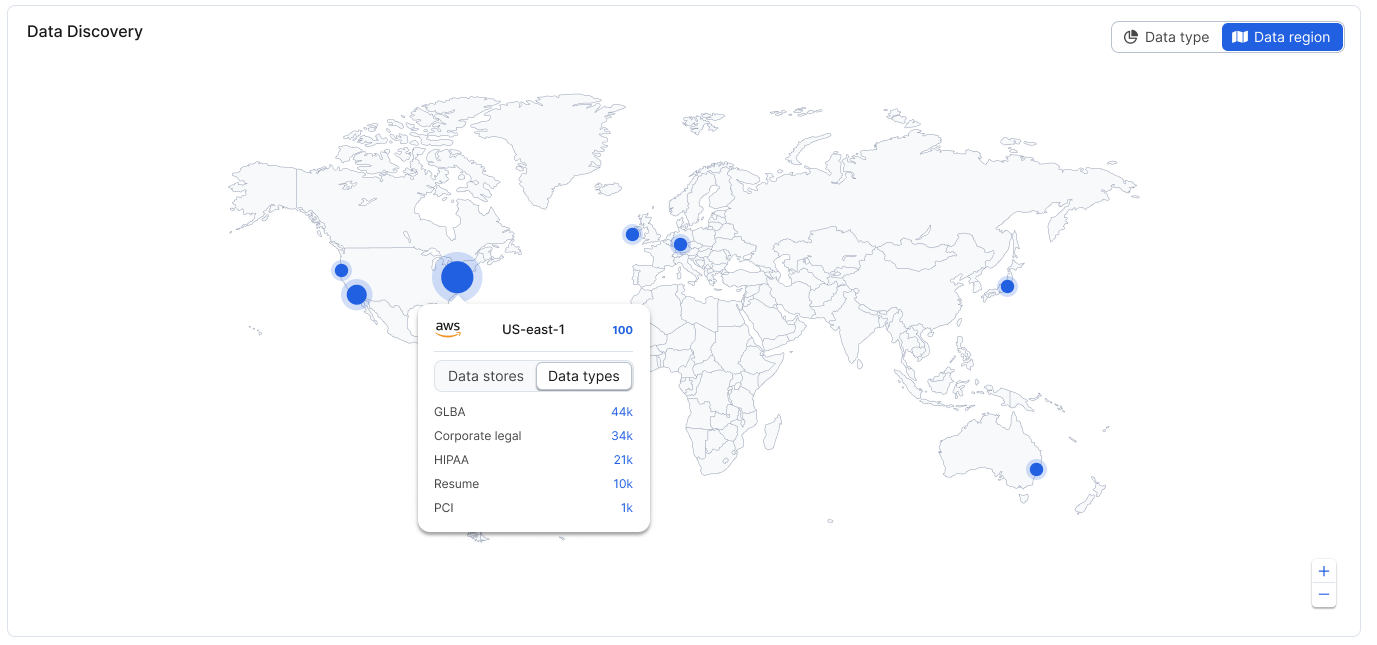Zoom in with the plus button
This screenshot has height=645, width=1377.
[1323, 571]
